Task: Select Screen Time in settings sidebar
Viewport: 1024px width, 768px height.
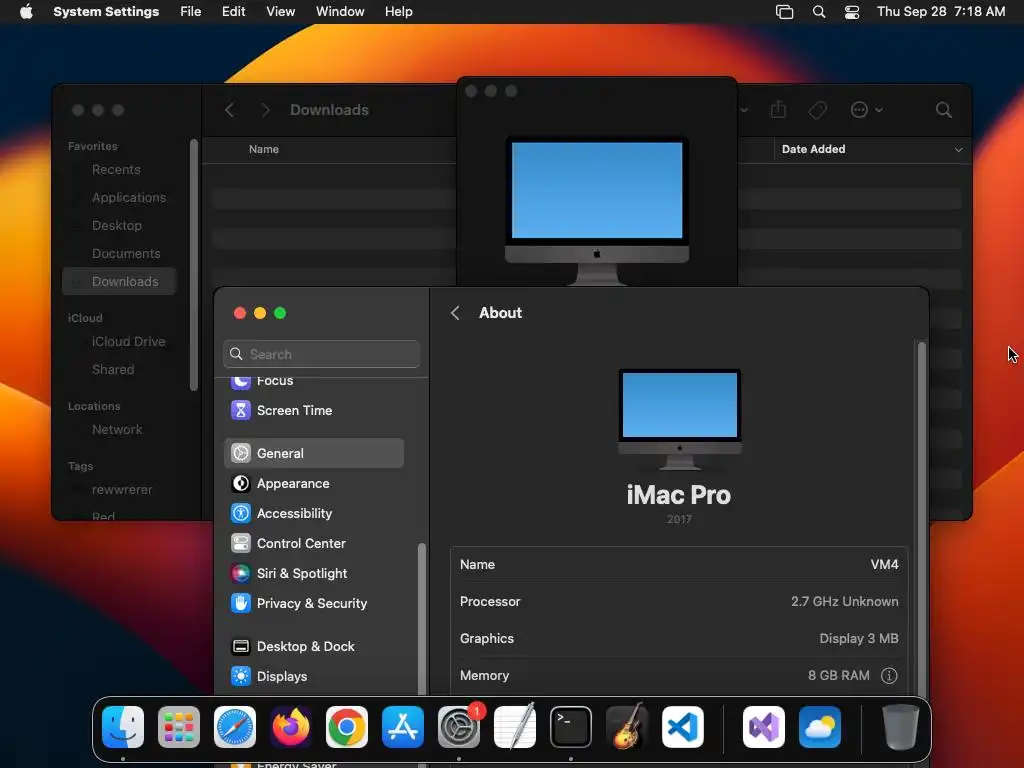Action: (314, 410)
